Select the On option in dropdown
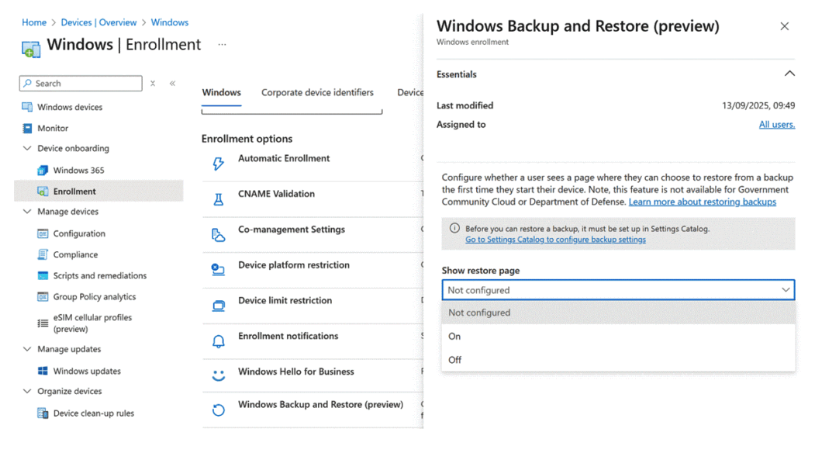The image size is (834, 453). pyautogui.click(x=455, y=336)
